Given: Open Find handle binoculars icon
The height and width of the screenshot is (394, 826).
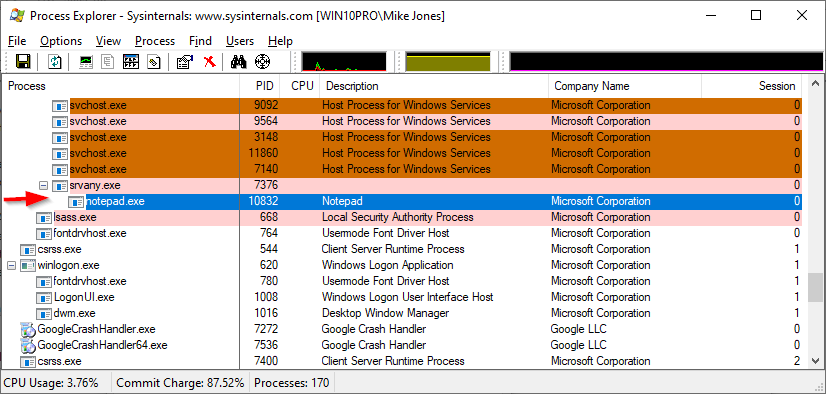Looking at the screenshot, I should 239,62.
